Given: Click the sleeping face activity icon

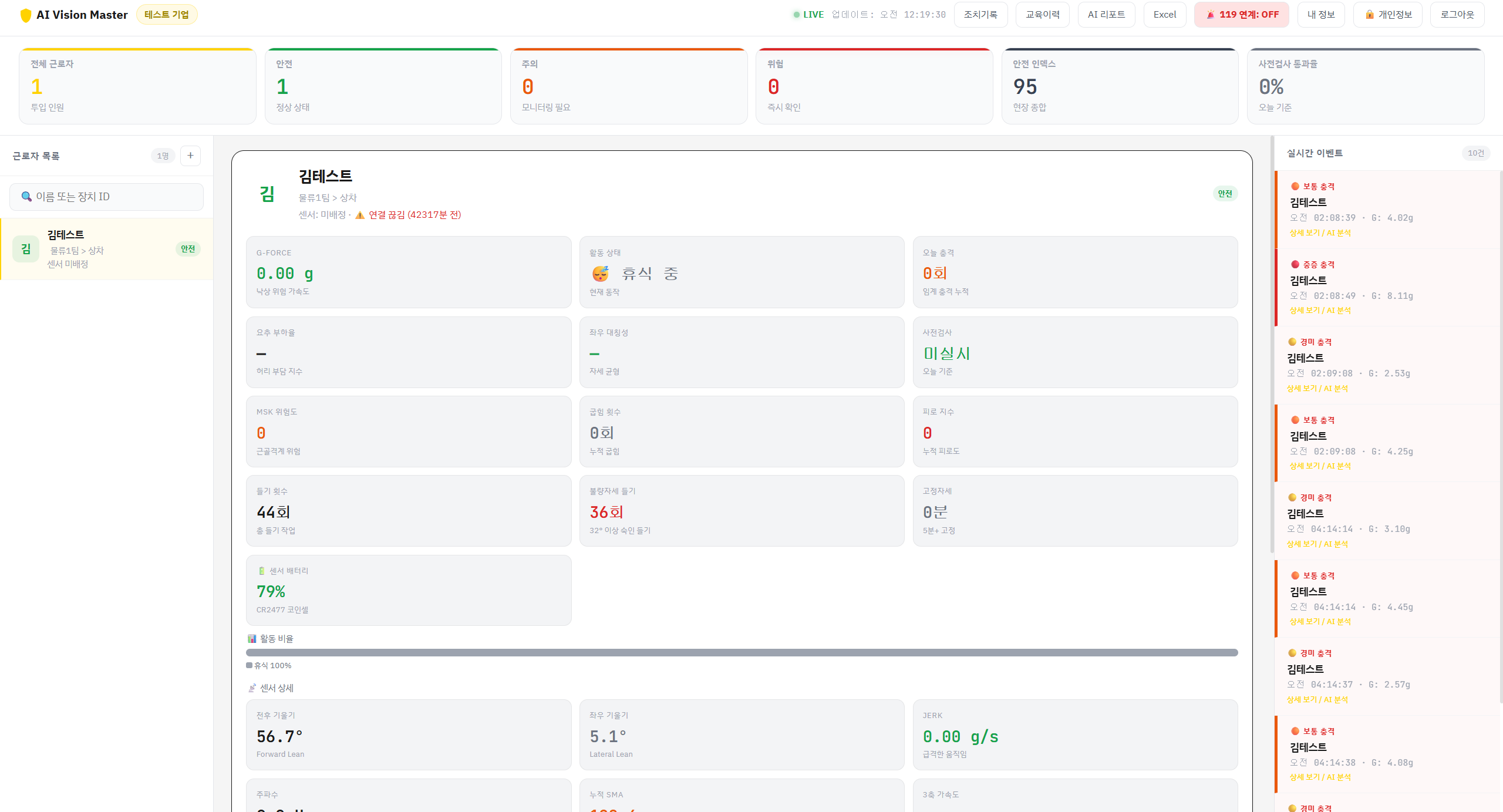Looking at the screenshot, I should [x=600, y=274].
